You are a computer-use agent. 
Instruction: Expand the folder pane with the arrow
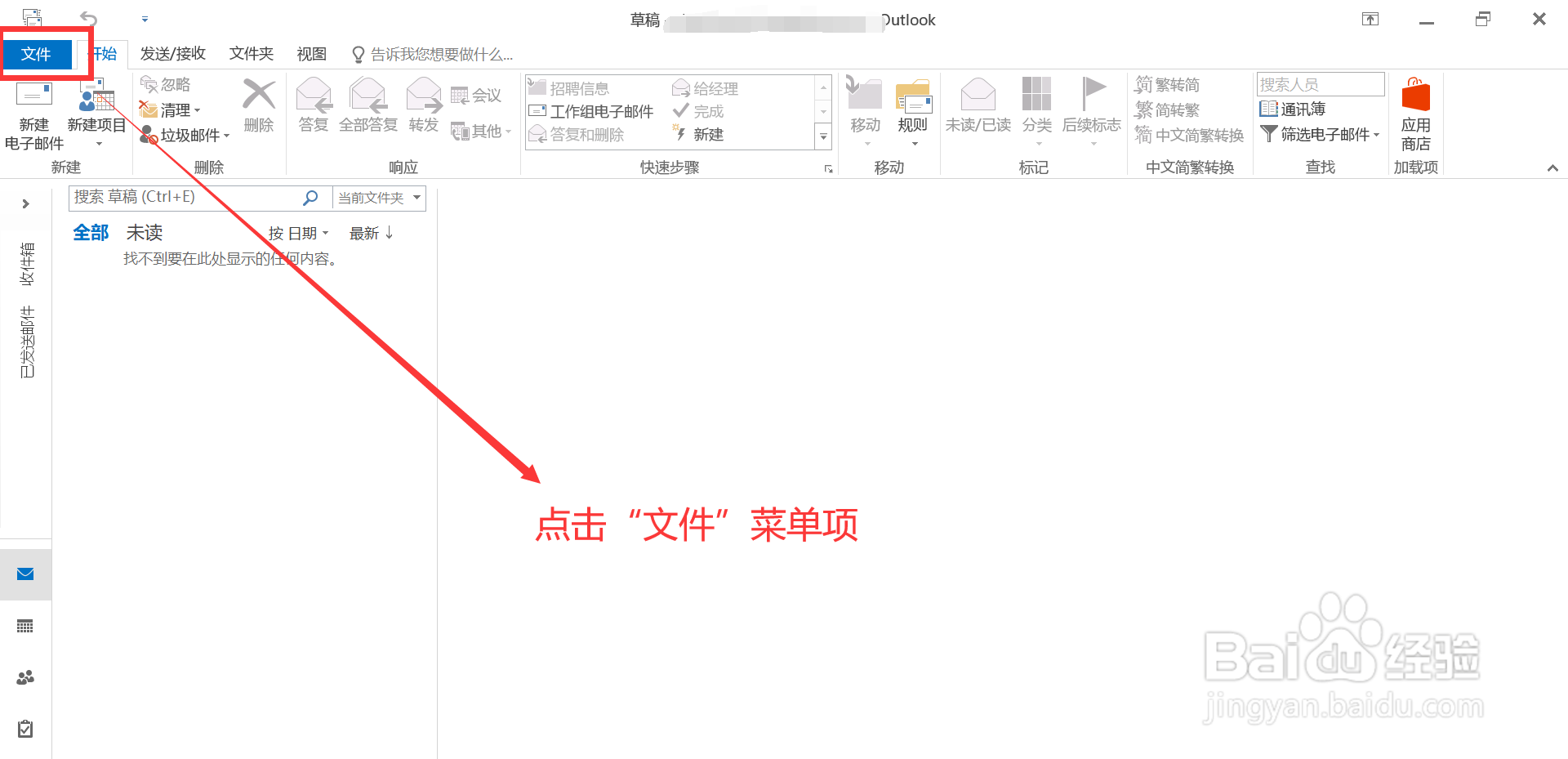point(26,204)
